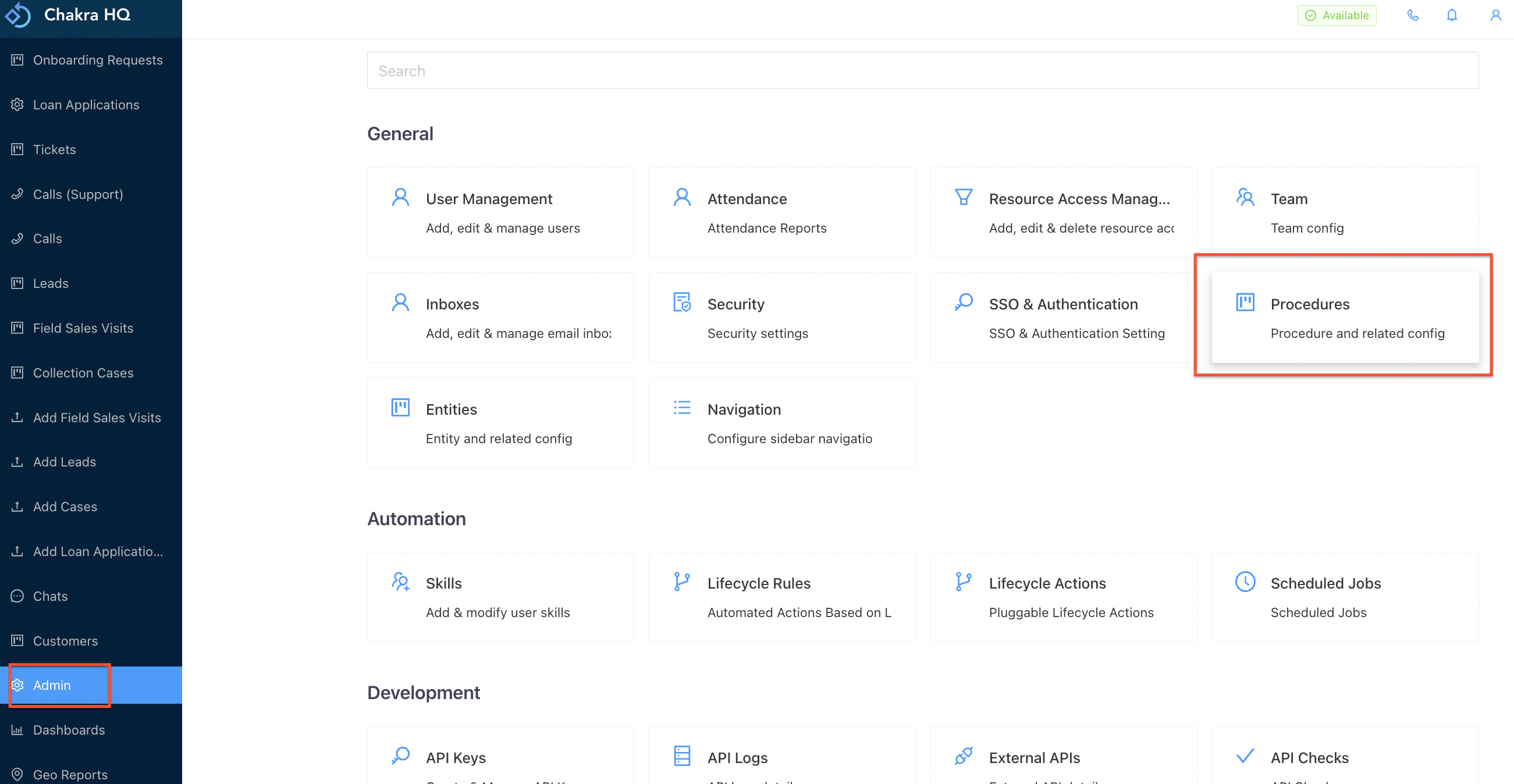Click the Scheduled Jobs clock icon

pos(1245,582)
